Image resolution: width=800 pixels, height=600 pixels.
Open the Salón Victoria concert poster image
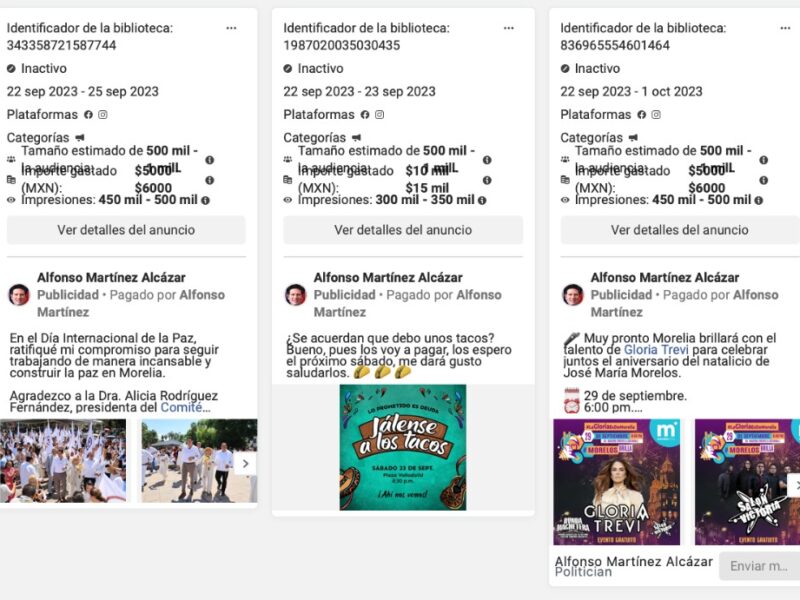click(747, 482)
